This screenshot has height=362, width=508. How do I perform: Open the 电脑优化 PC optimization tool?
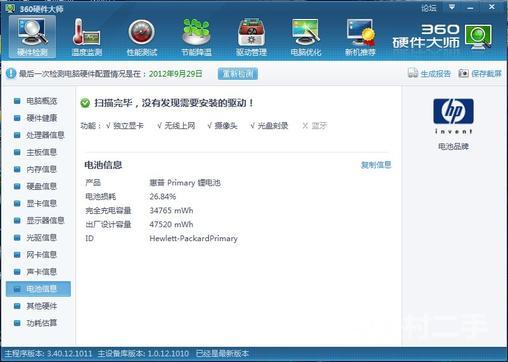[306, 37]
